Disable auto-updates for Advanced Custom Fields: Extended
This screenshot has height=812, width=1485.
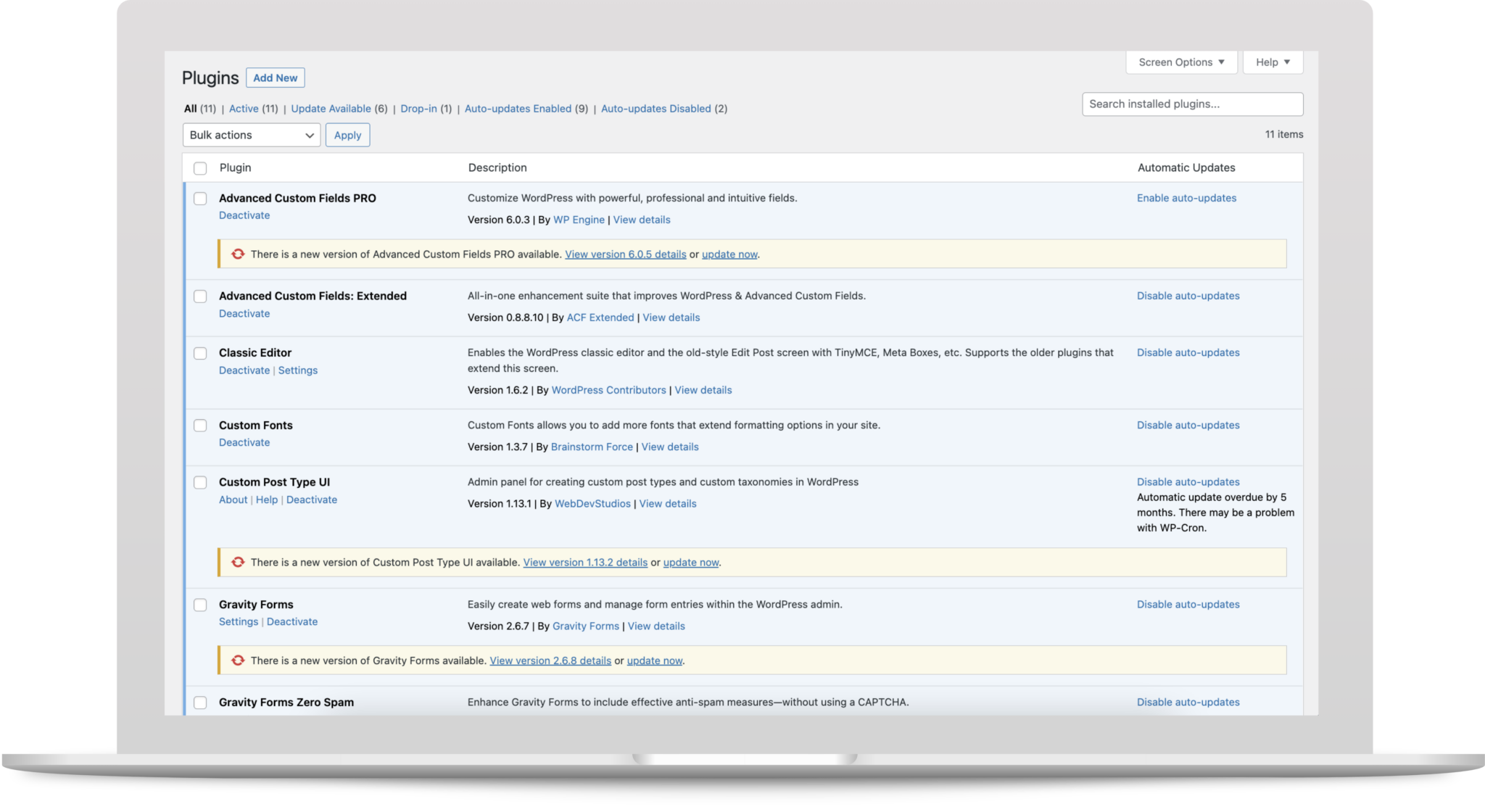[1188, 296]
